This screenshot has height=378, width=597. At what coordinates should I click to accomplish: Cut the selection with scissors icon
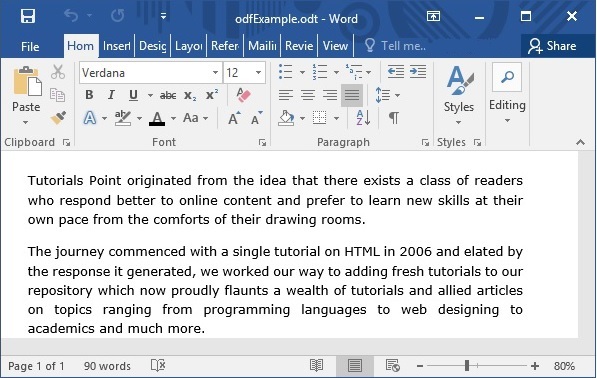[58, 72]
